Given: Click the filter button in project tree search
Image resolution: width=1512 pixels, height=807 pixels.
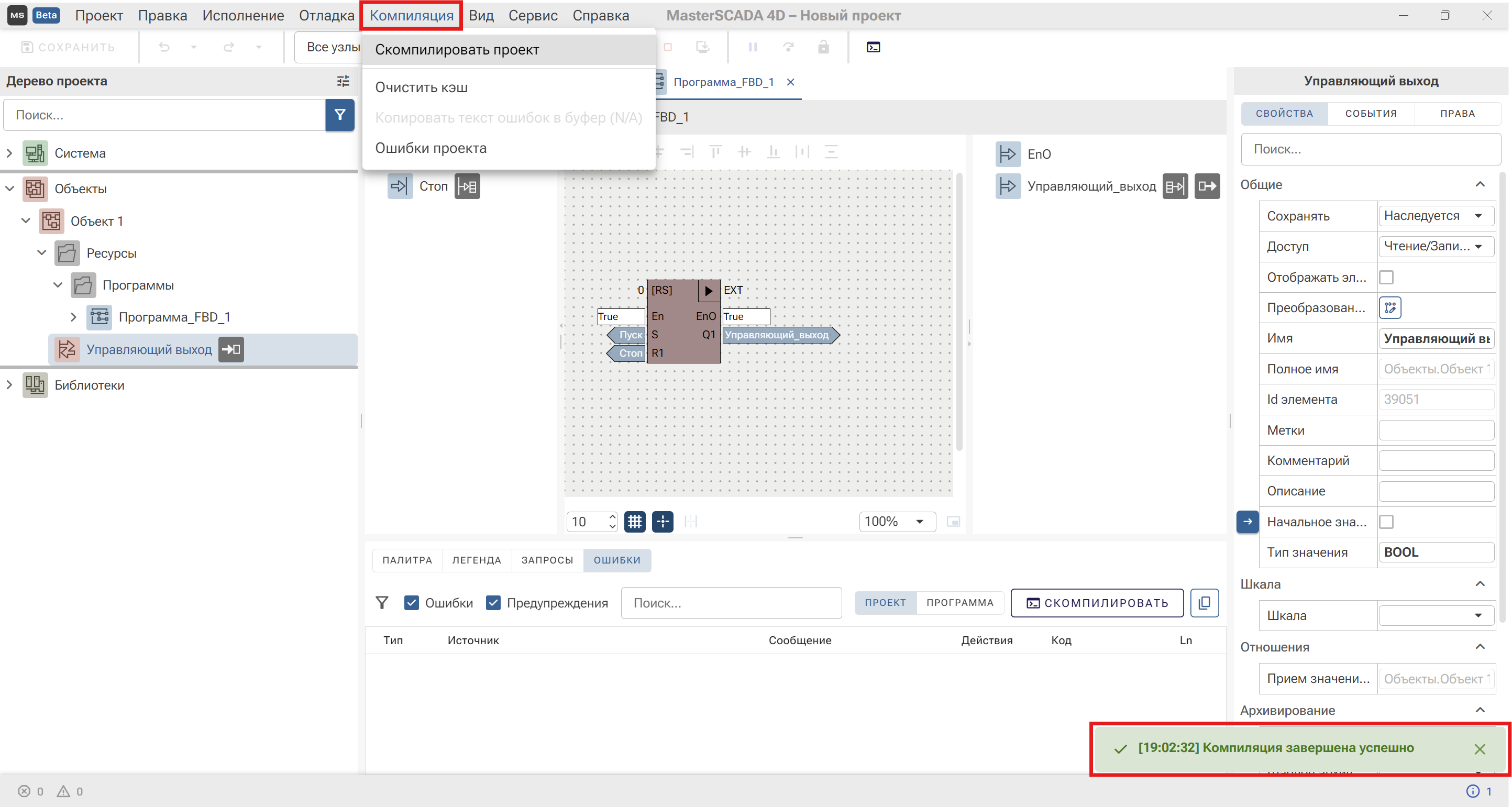Looking at the screenshot, I should 340,115.
